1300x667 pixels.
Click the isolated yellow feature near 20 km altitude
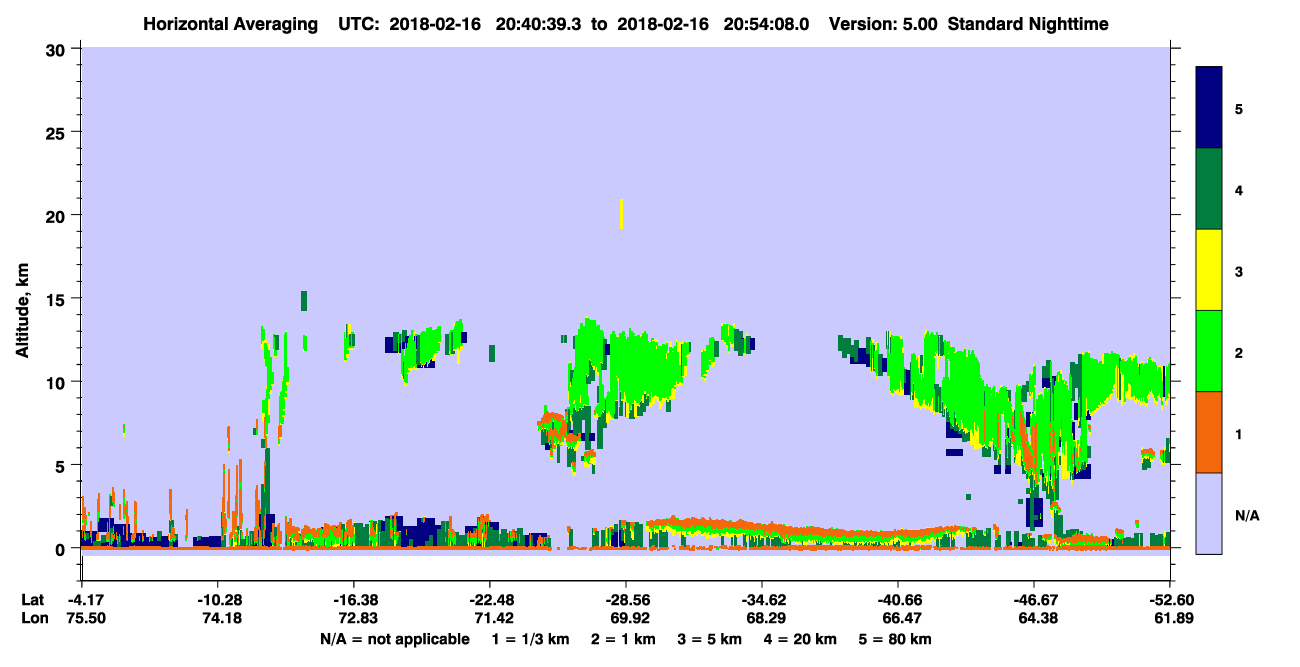[622, 214]
